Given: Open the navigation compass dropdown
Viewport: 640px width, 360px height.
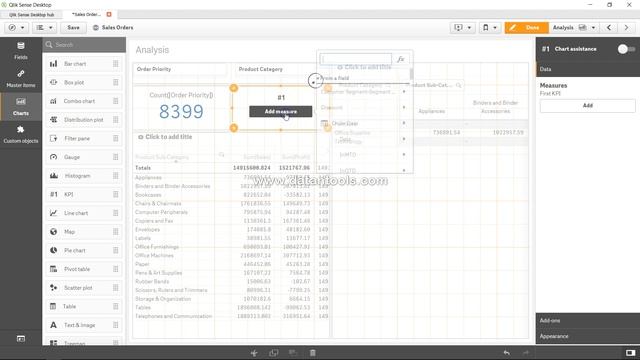Looking at the screenshot, I should 17,27.
